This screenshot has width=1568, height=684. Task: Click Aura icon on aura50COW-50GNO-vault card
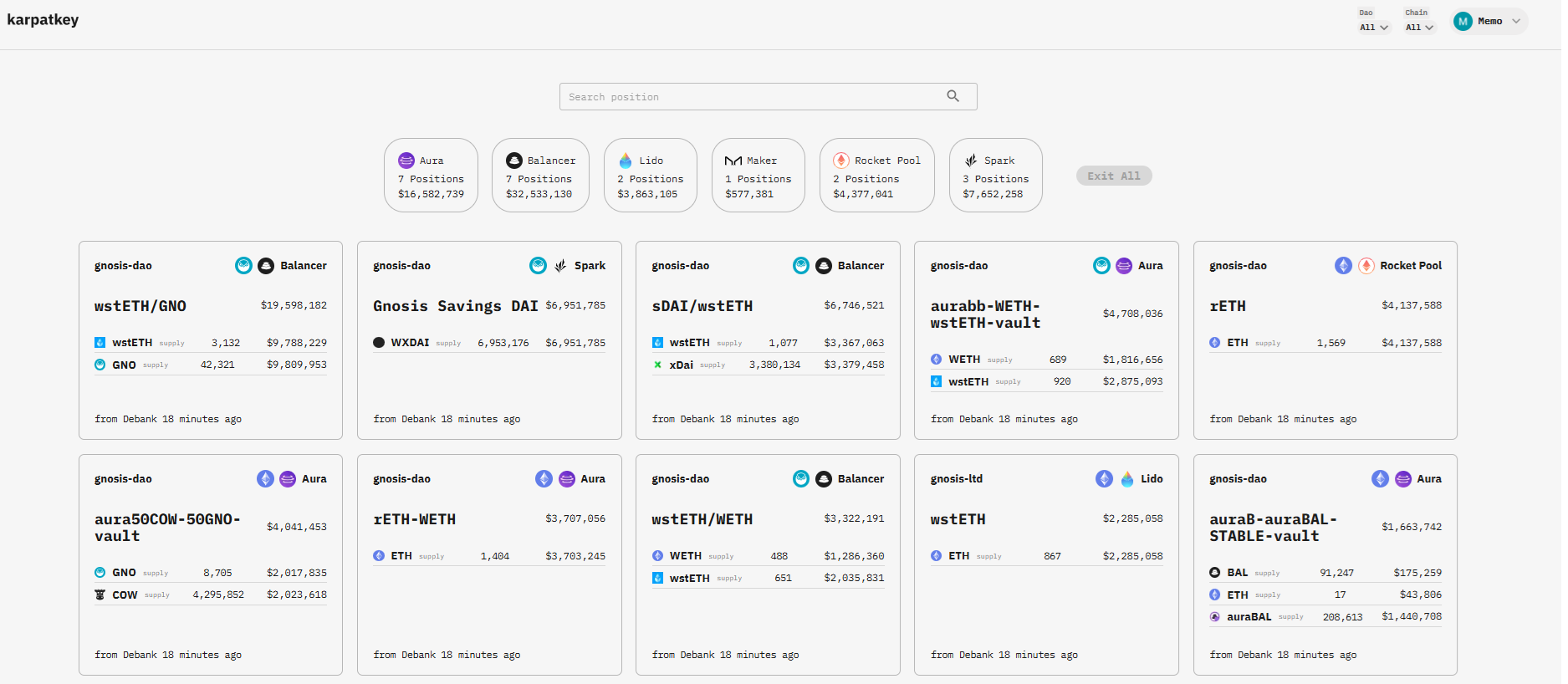(x=288, y=479)
